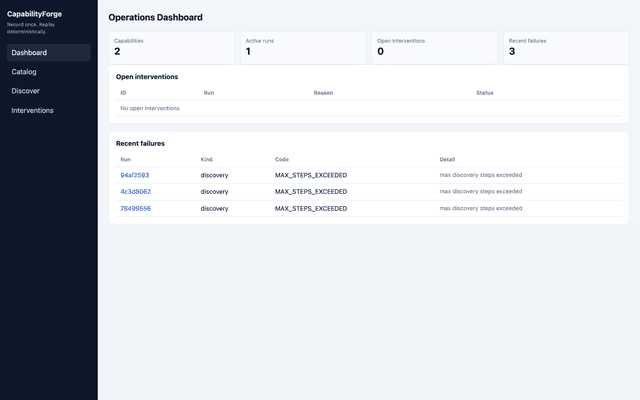Image resolution: width=640 pixels, height=400 pixels.
Task: Click the 'No open interventions' message
Action: coord(150,109)
